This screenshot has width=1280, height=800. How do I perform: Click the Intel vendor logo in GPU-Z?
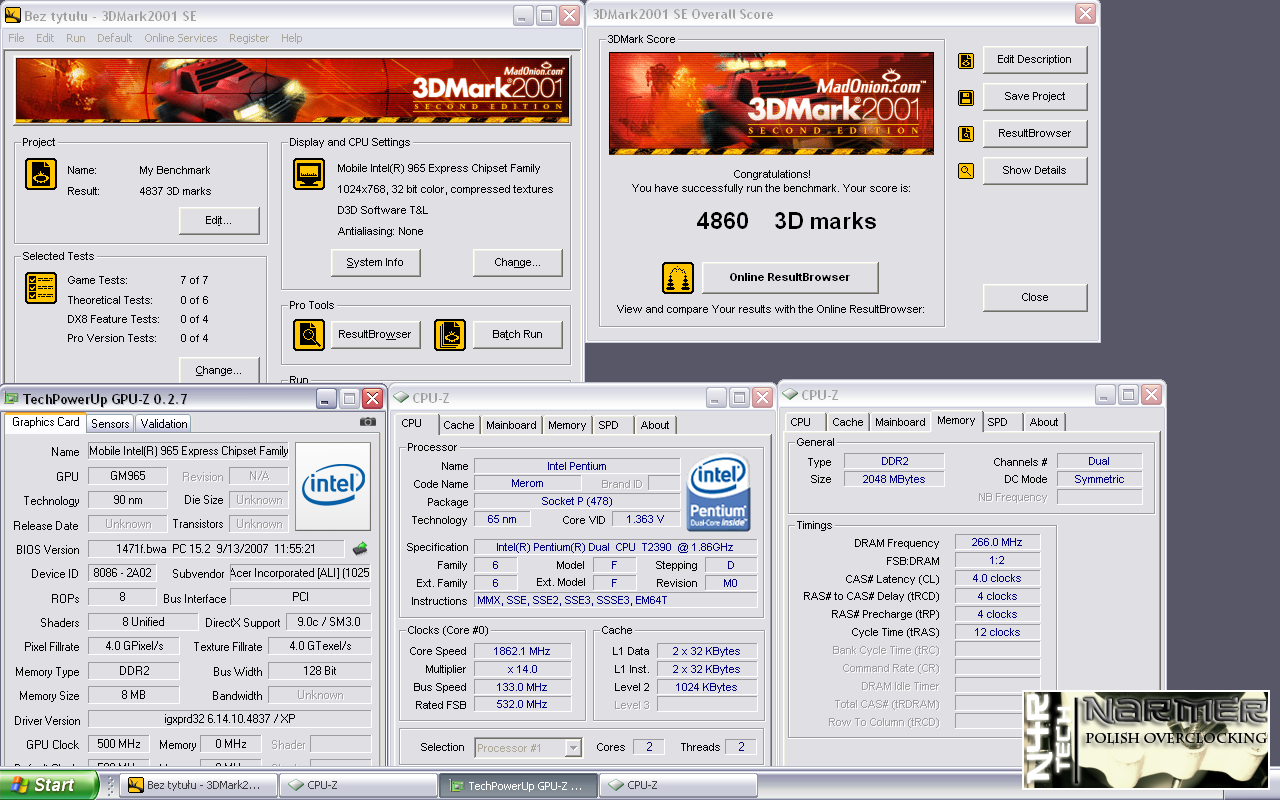[x=334, y=486]
